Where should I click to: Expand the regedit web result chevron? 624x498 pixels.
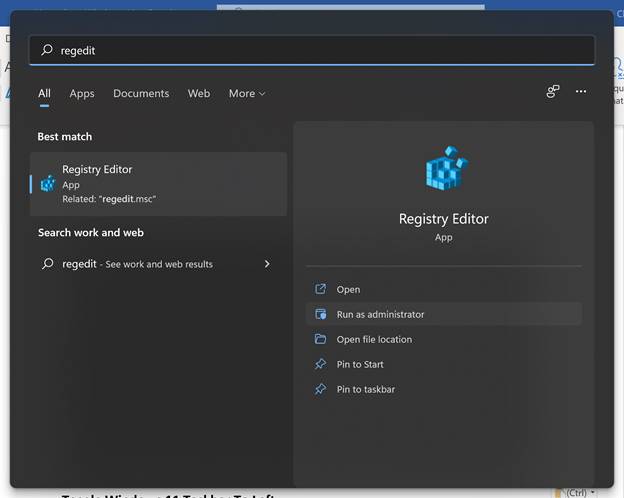267,264
